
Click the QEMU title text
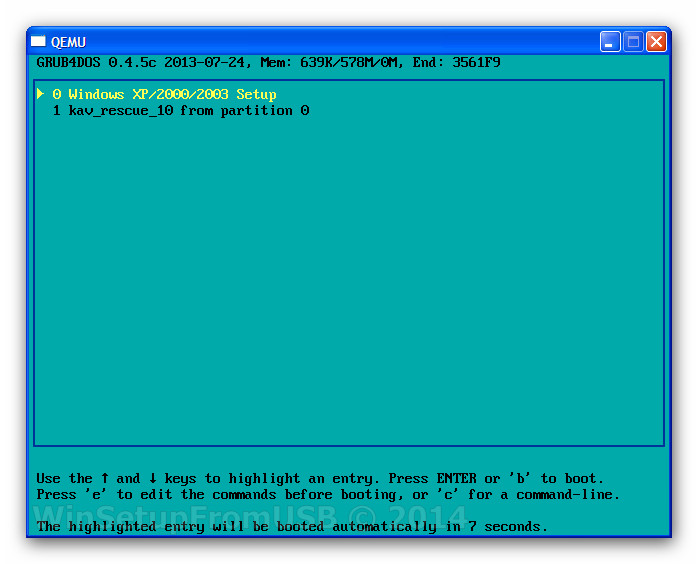click(x=68, y=41)
